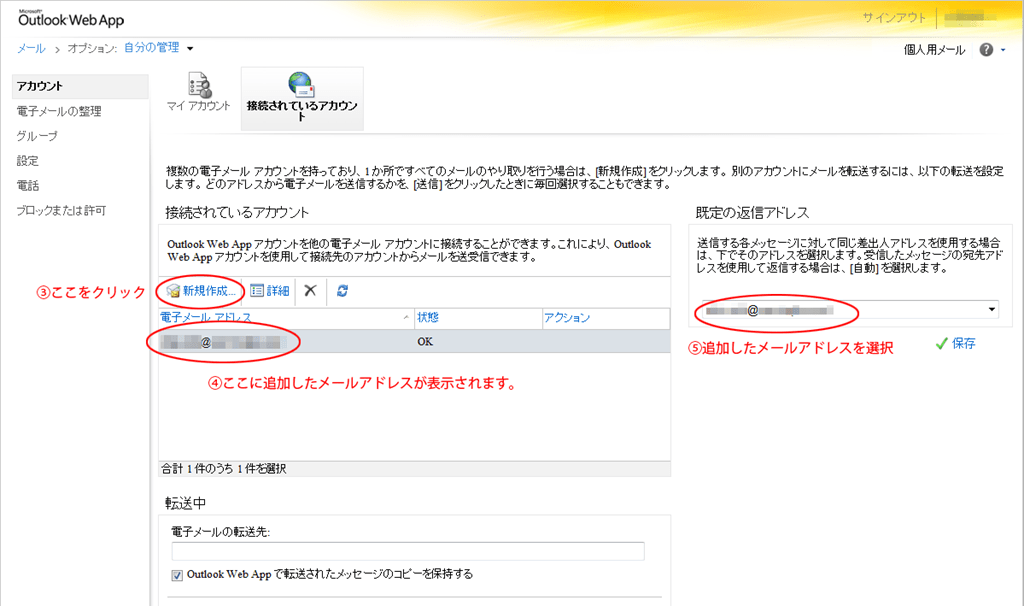
Task: Click the Outlook Web App logo
Action: [71, 19]
